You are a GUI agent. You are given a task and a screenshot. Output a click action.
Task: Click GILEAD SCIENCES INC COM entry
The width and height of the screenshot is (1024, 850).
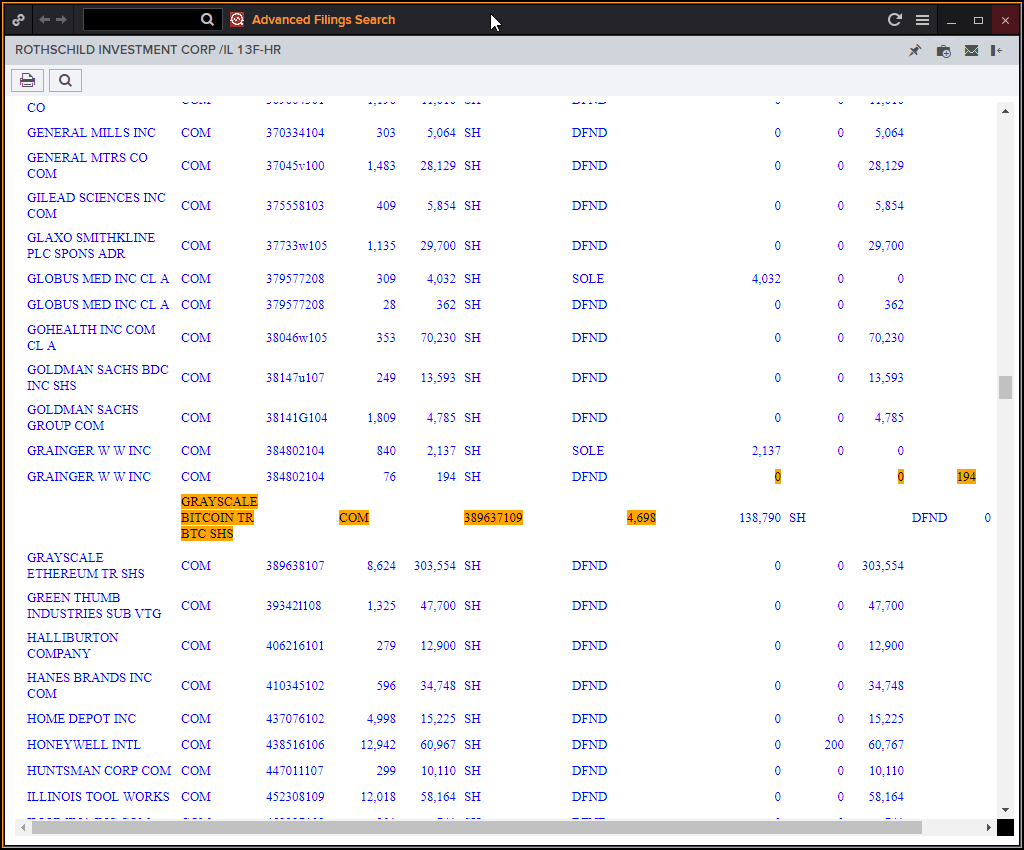[x=96, y=206]
